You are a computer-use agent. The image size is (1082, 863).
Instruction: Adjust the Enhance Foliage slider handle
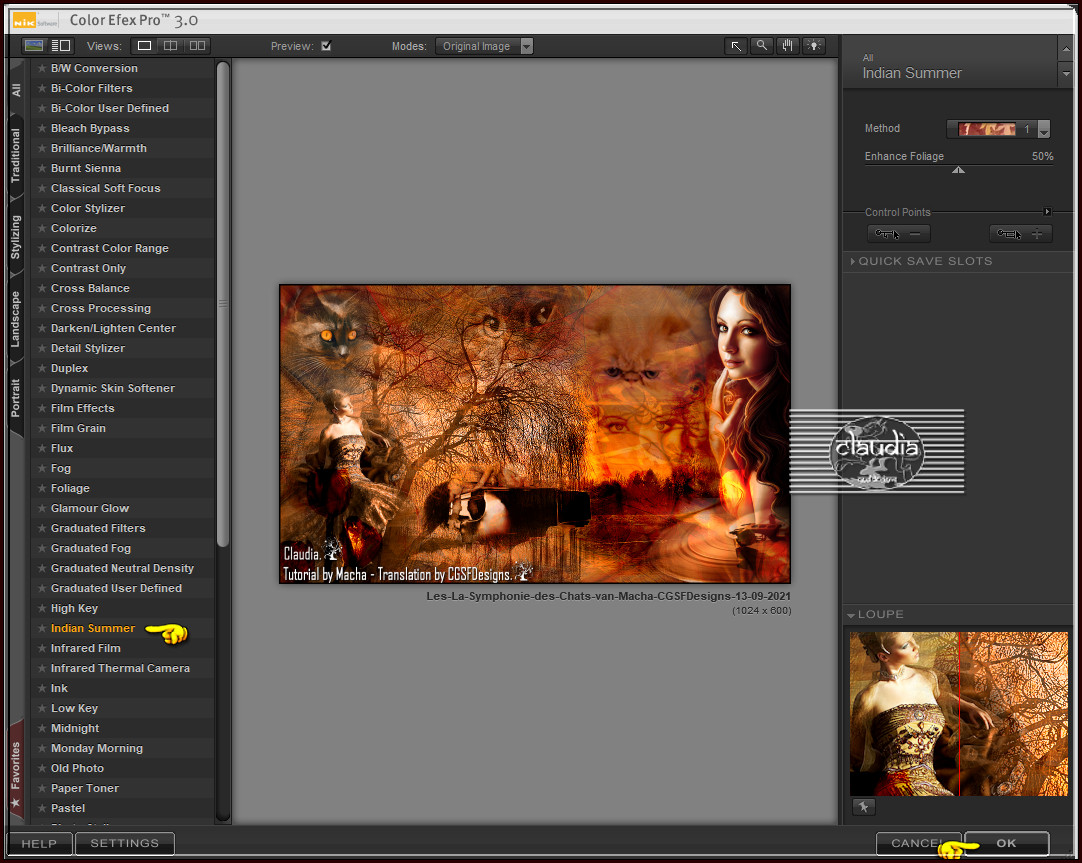click(958, 170)
